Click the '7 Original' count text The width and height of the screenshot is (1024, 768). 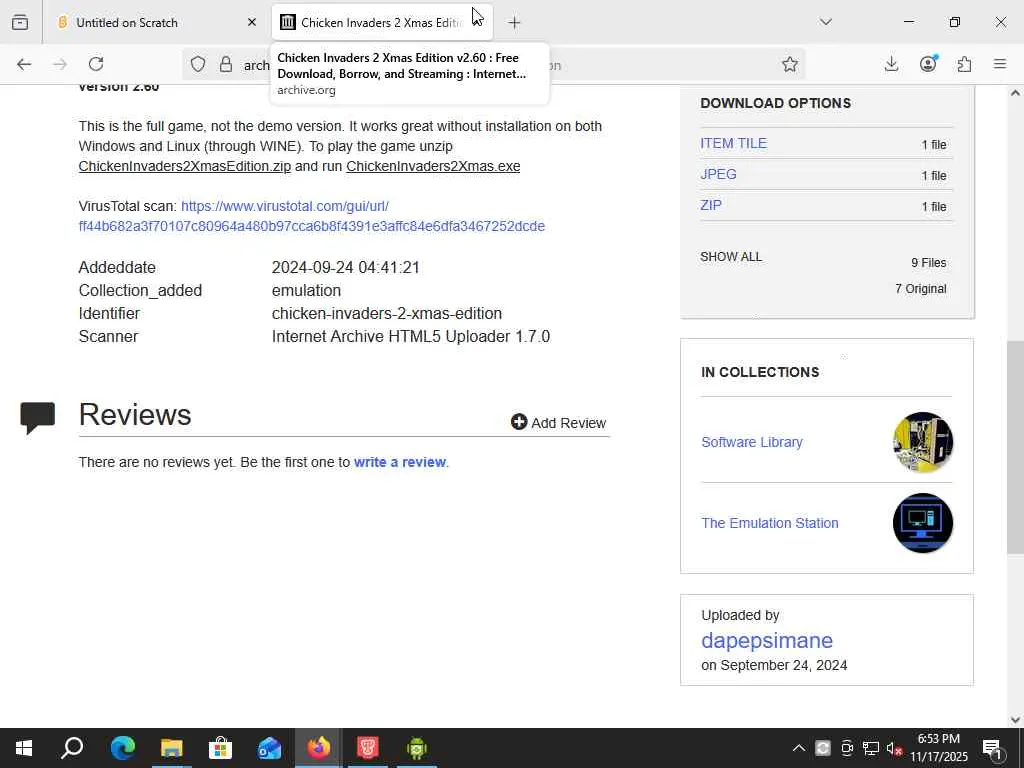pyautogui.click(x=921, y=289)
